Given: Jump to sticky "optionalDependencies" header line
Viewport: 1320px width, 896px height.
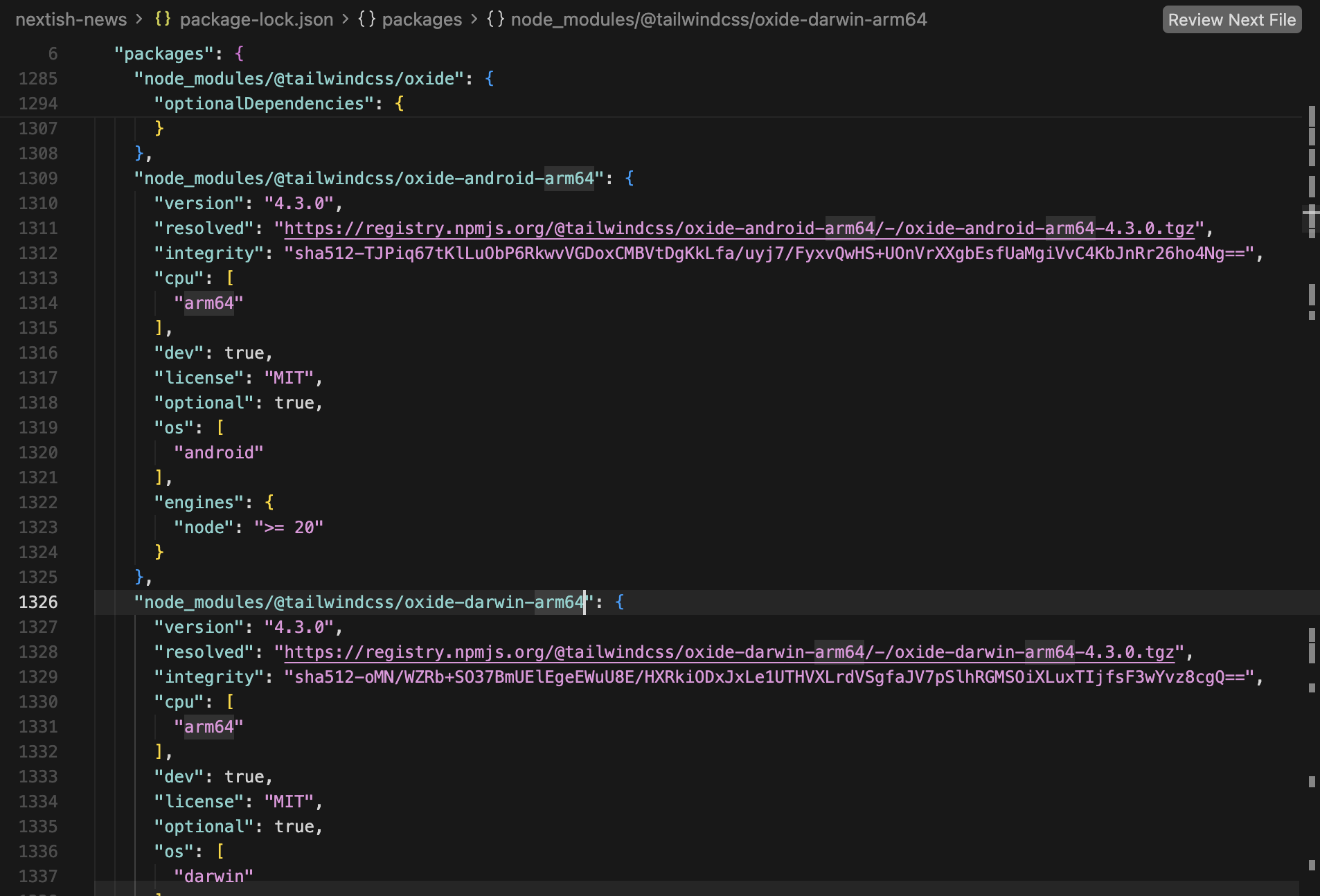Looking at the screenshot, I should click(x=264, y=104).
